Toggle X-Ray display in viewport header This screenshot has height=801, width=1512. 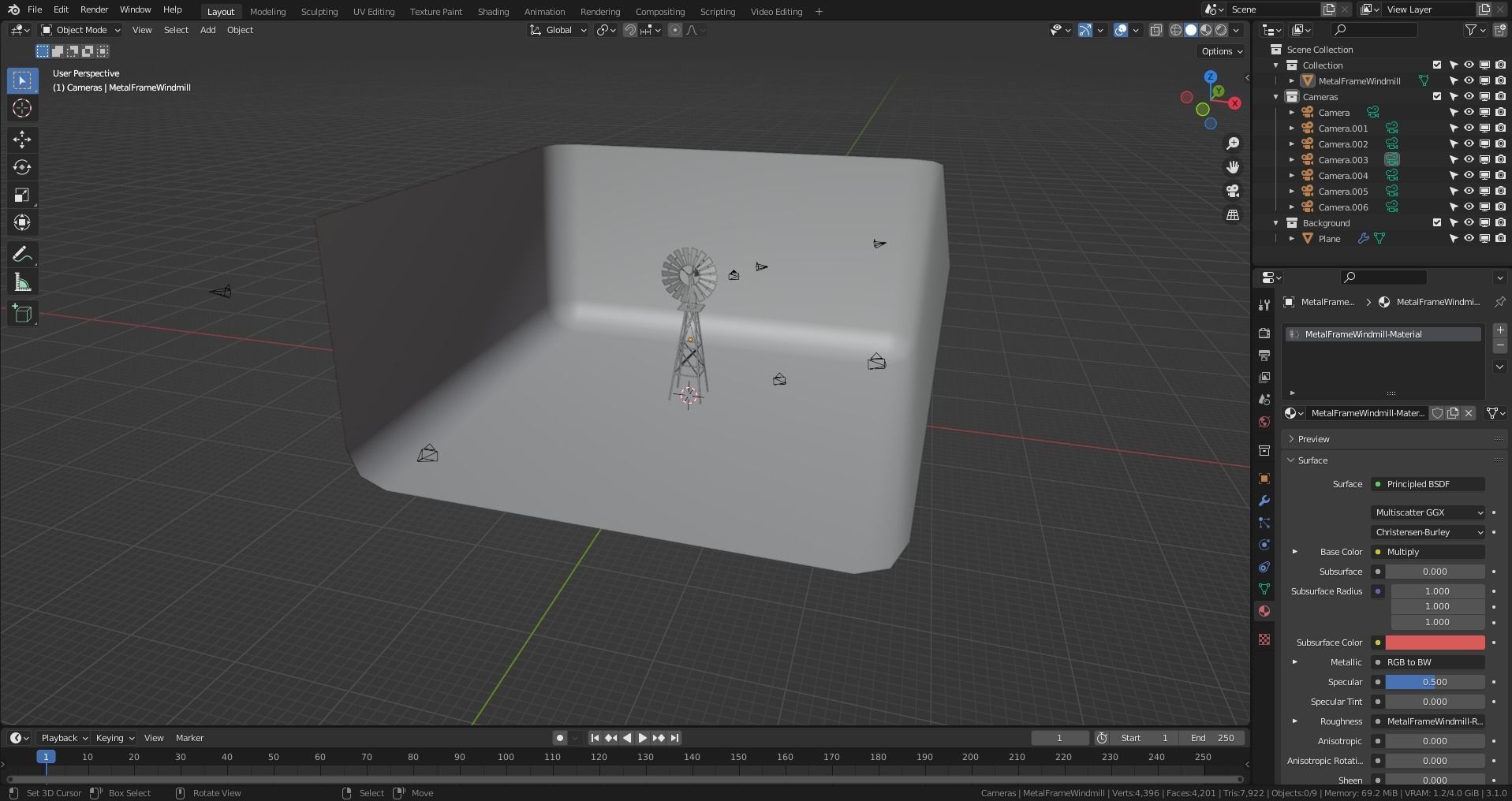[x=1156, y=30]
